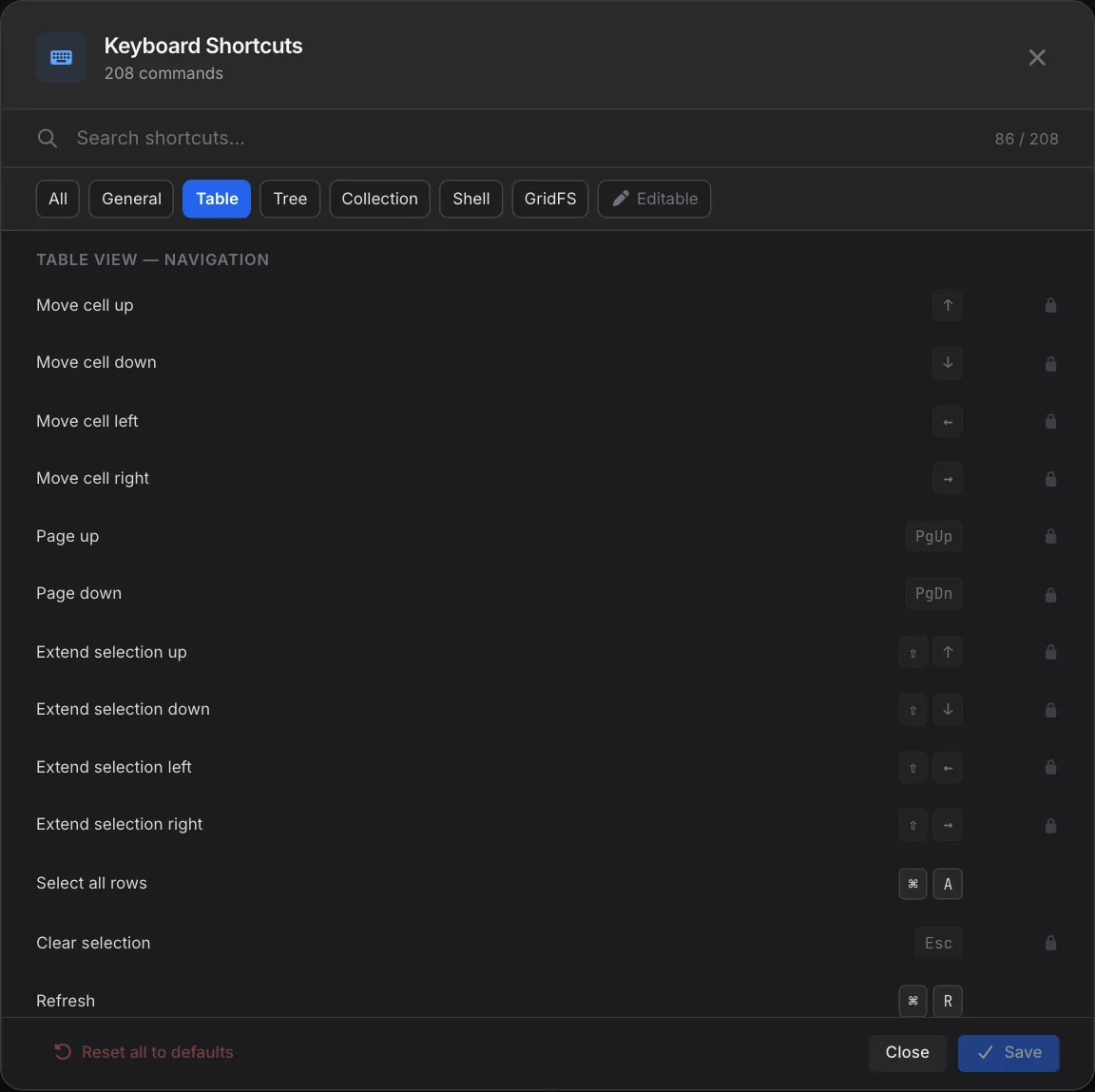Select the Extend selection up row label
Screen dimensions: 1095x1092
tap(112, 652)
